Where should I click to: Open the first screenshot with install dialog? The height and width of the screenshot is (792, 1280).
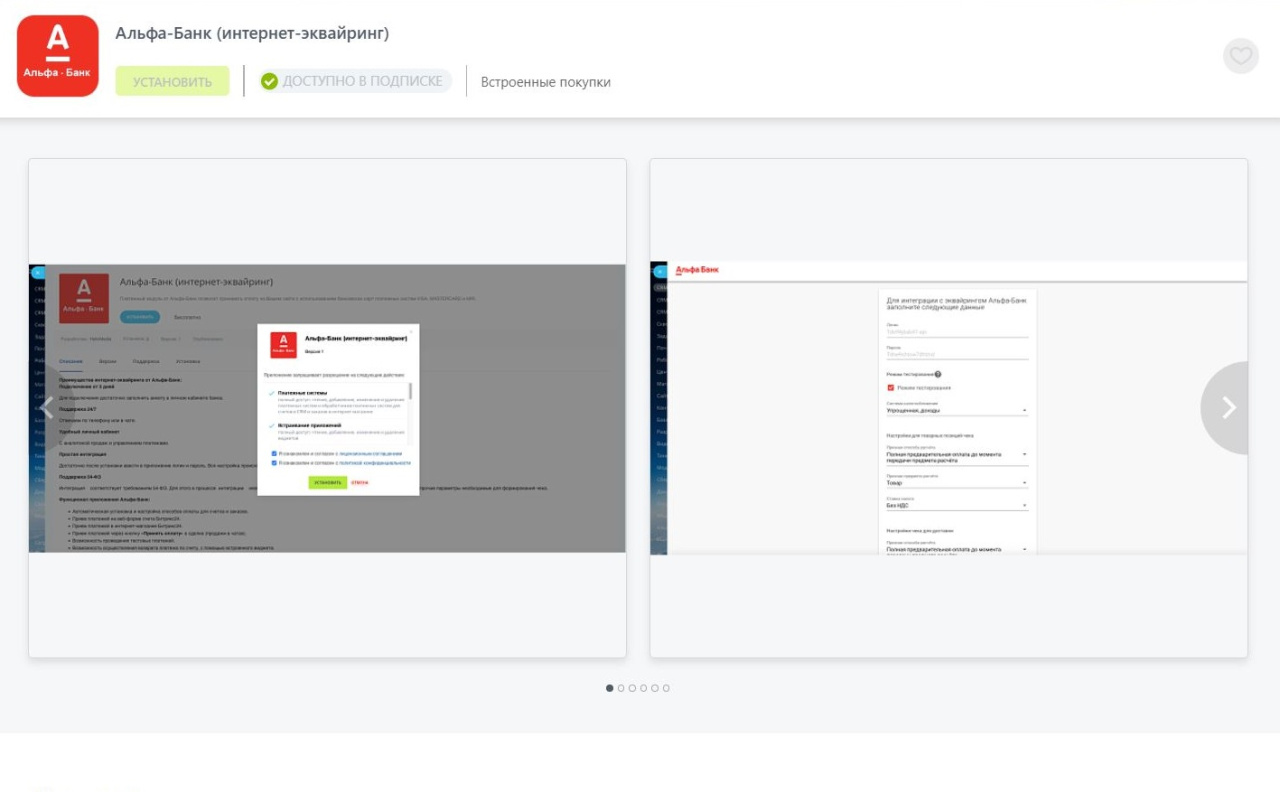[327, 408]
